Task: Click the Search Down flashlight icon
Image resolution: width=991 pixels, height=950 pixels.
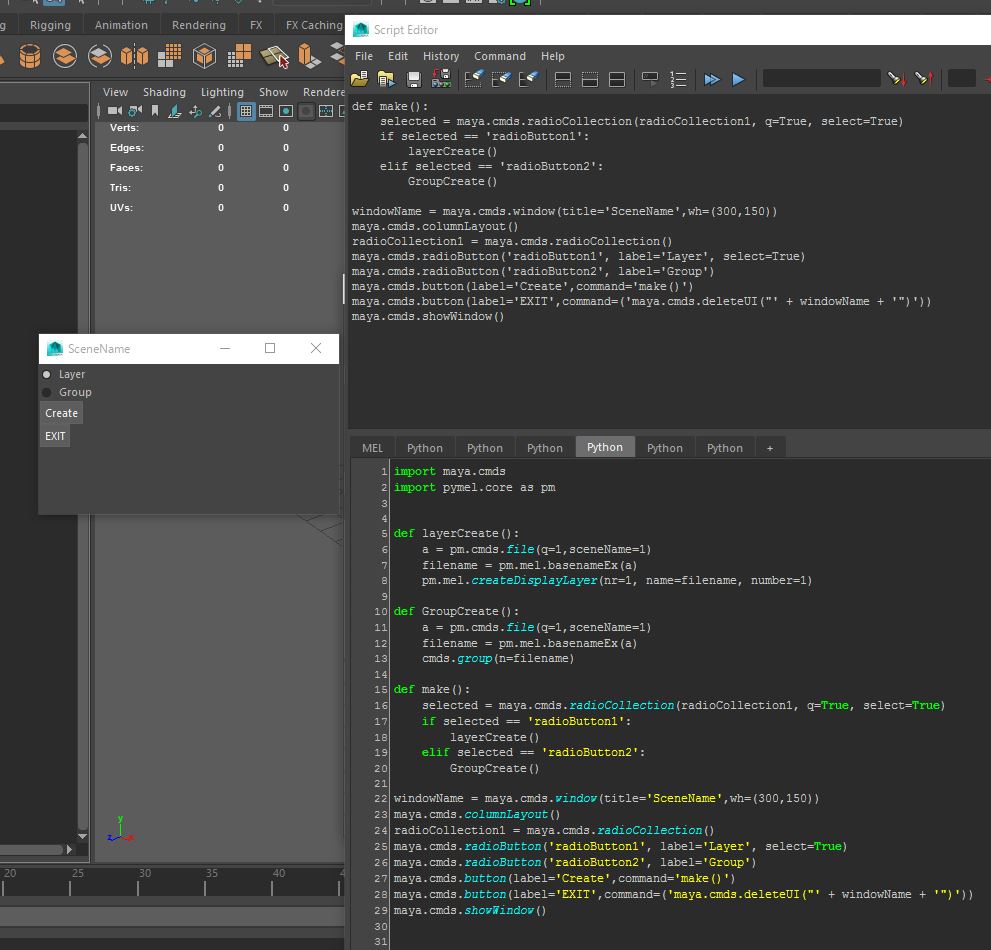Action: tap(896, 79)
